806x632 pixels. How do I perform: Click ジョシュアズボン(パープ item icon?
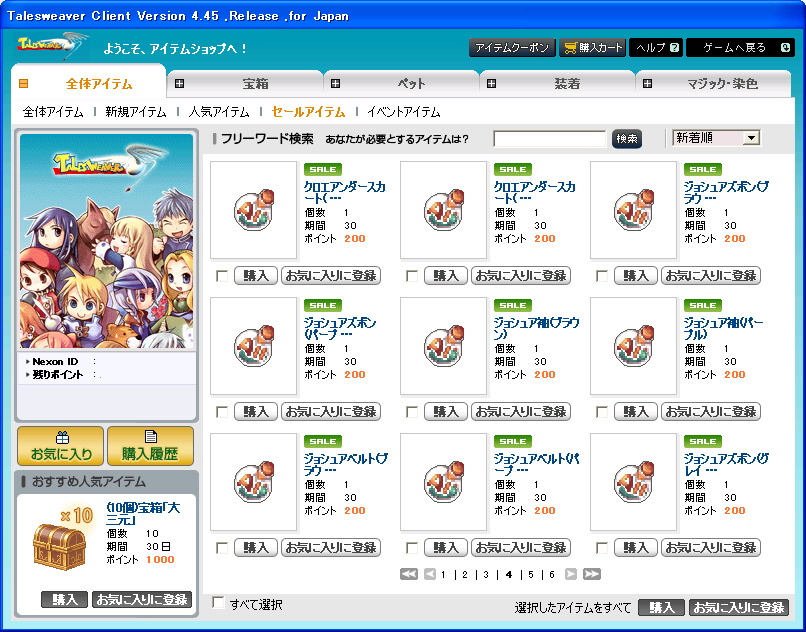(254, 346)
